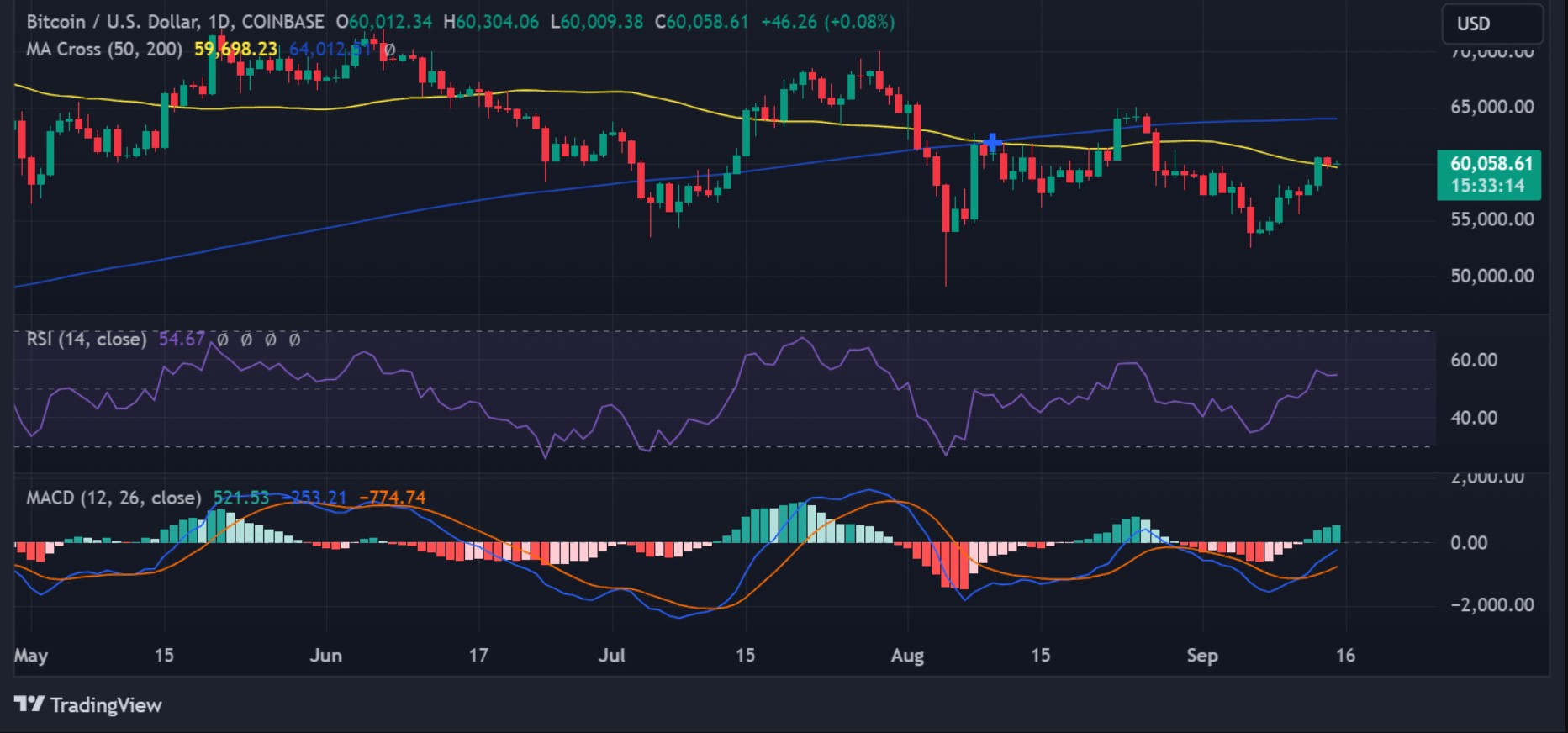Click the MACD axis label 0.00
1568x733 pixels.
[1469, 543]
